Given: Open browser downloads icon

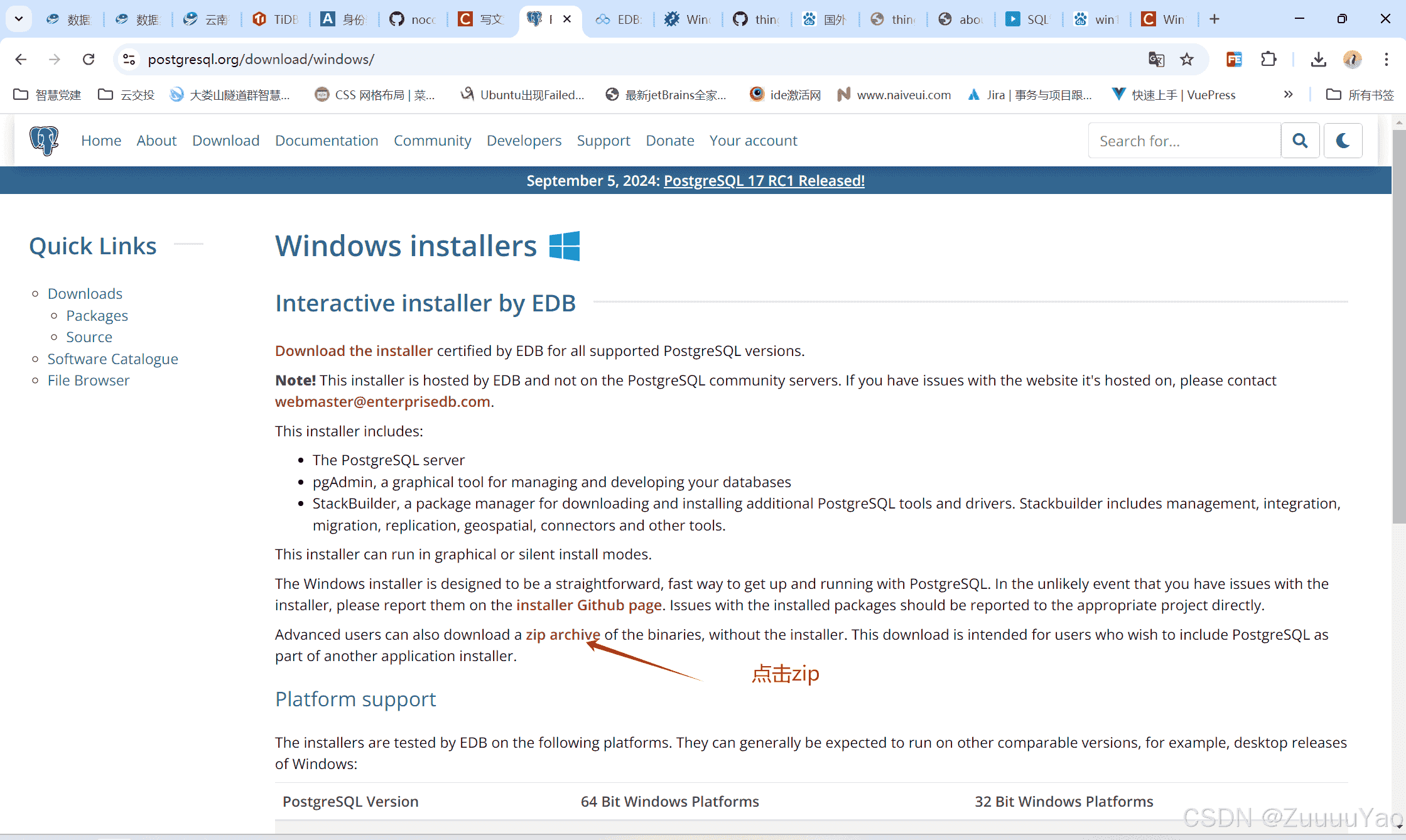Looking at the screenshot, I should point(1318,59).
